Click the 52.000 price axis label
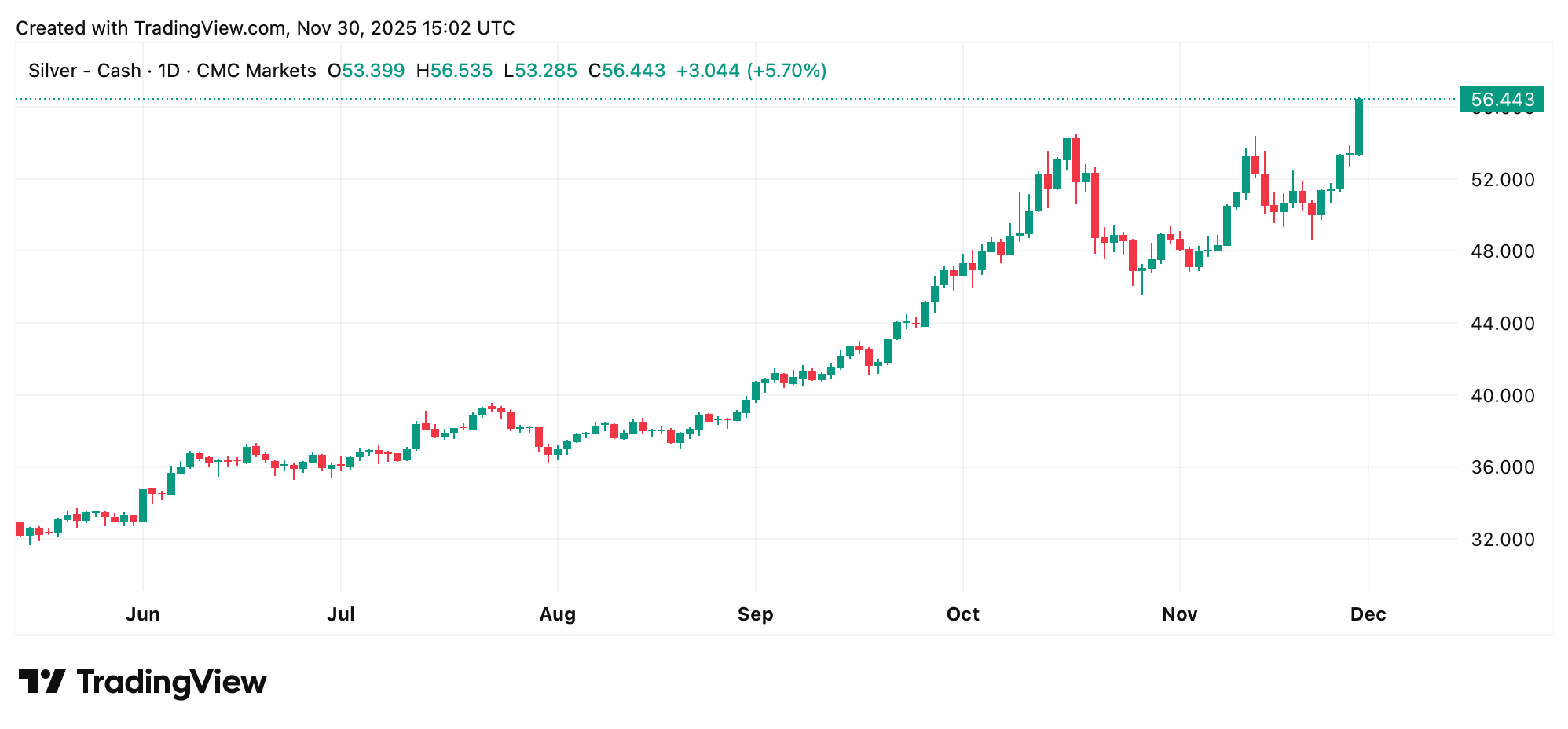 [1502, 180]
